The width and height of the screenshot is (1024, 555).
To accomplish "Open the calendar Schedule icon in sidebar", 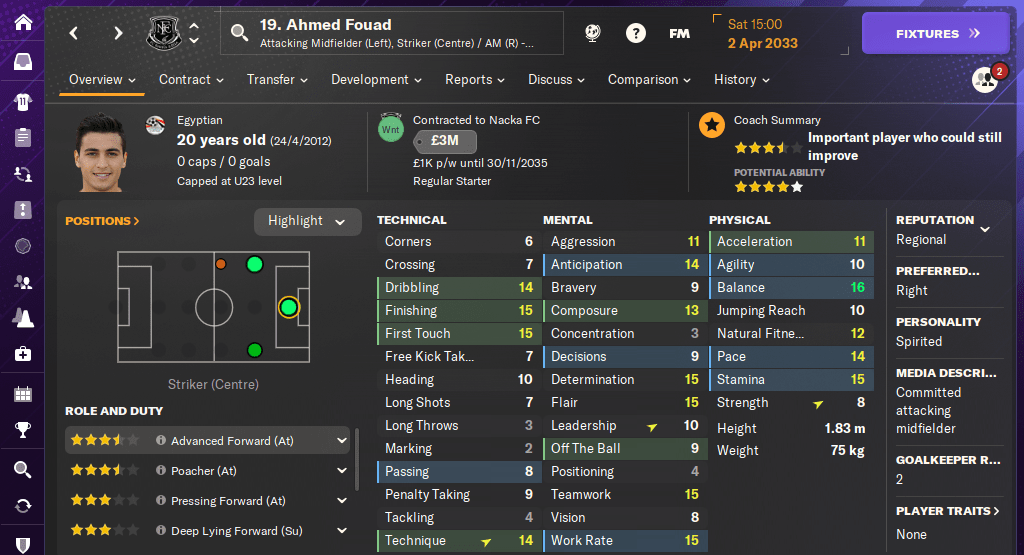I will click(x=22, y=393).
